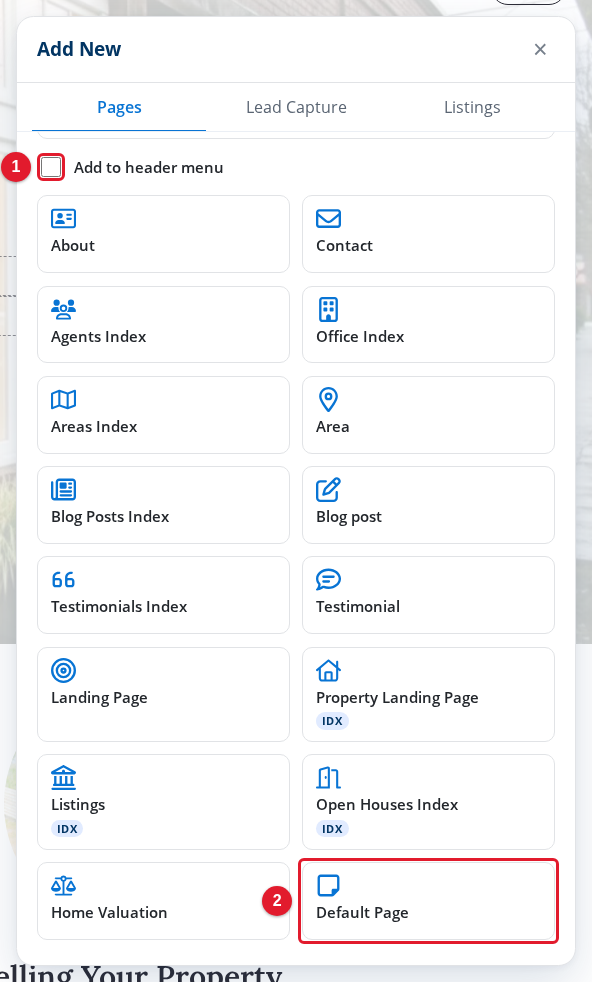This screenshot has width=592, height=982.
Task: Open the Listings tab
Action: click(x=472, y=107)
